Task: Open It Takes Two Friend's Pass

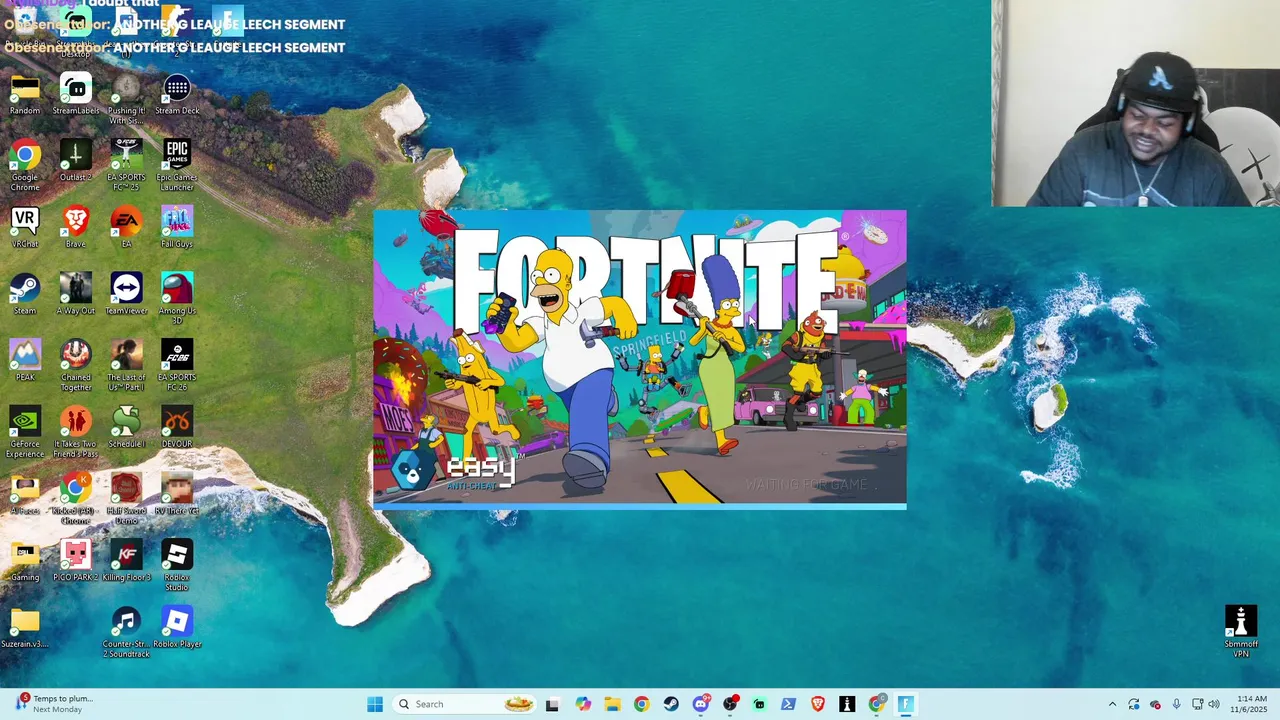Action: pyautogui.click(x=76, y=432)
